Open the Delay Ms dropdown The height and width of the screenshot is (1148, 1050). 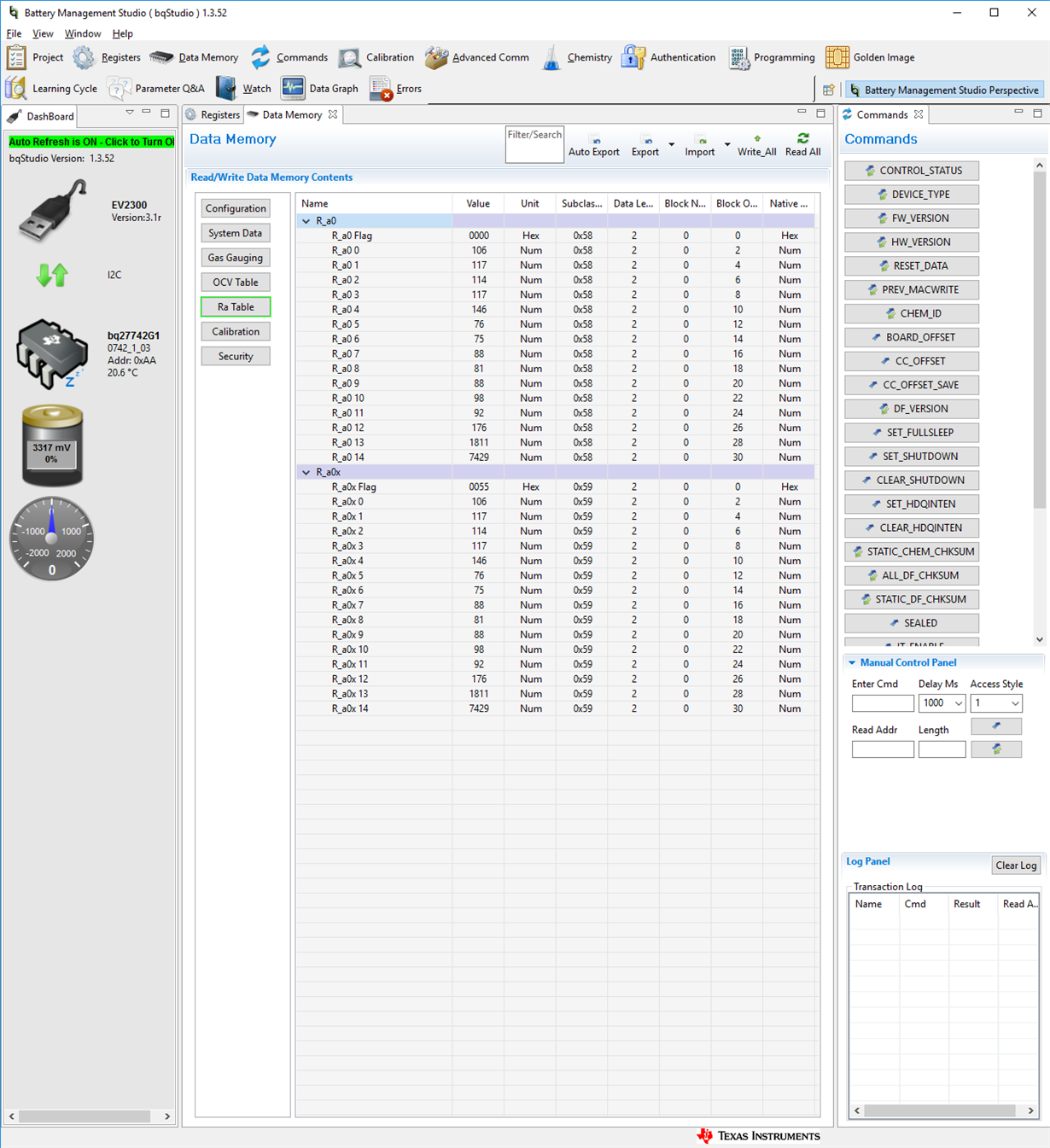[x=958, y=703]
